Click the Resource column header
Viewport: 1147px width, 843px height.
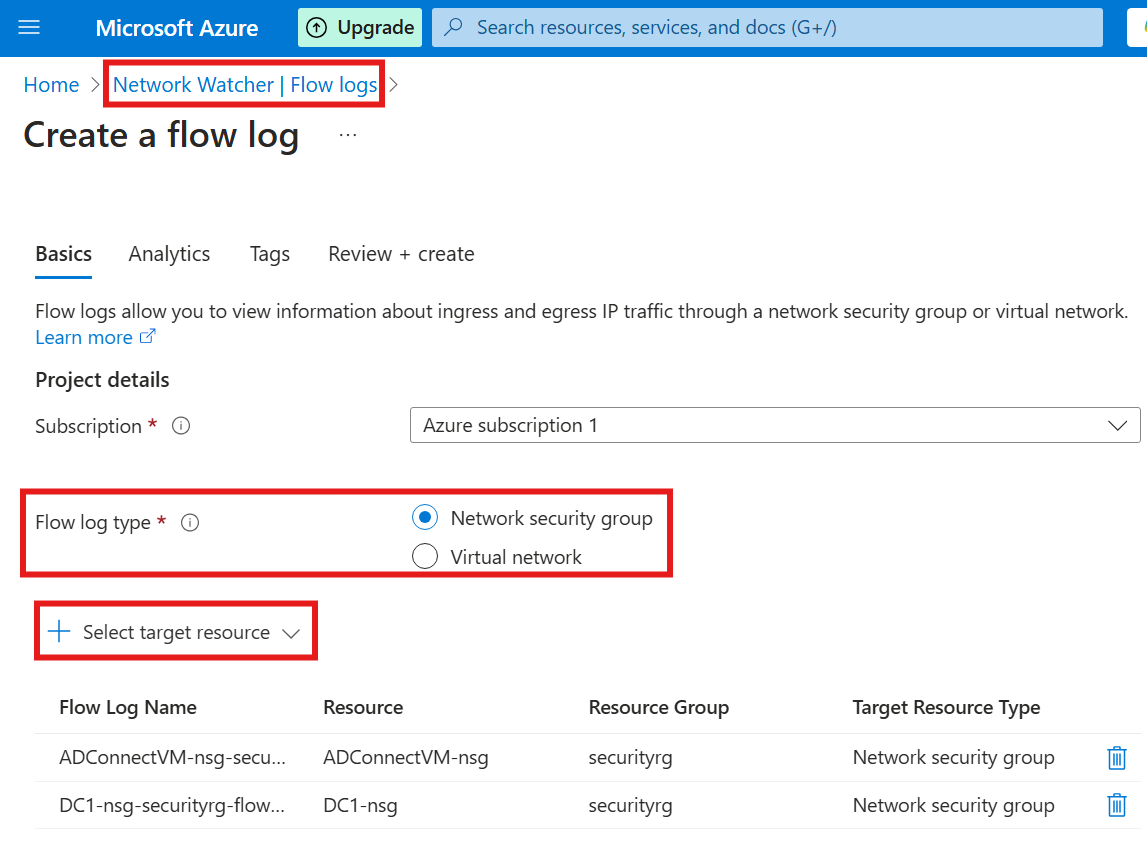pyautogui.click(x=363, y=708)
